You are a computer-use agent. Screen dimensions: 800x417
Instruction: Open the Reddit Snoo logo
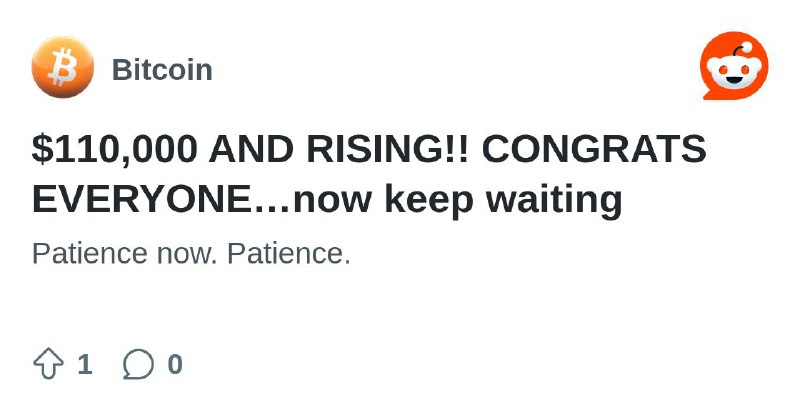coord(734,66)
